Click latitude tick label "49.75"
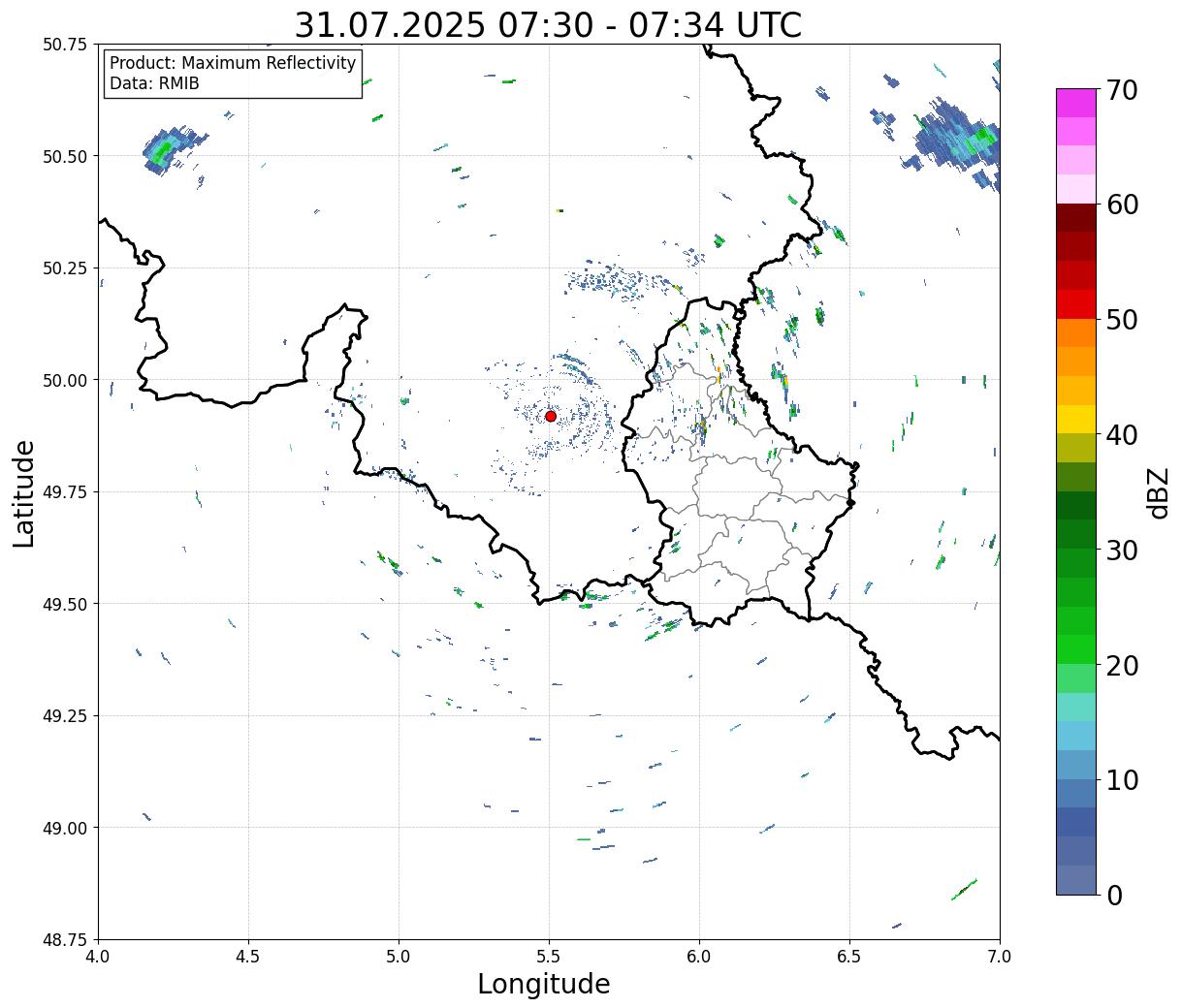Image resolution: width=1182 pixels, height=1008 pixels. 64,492
